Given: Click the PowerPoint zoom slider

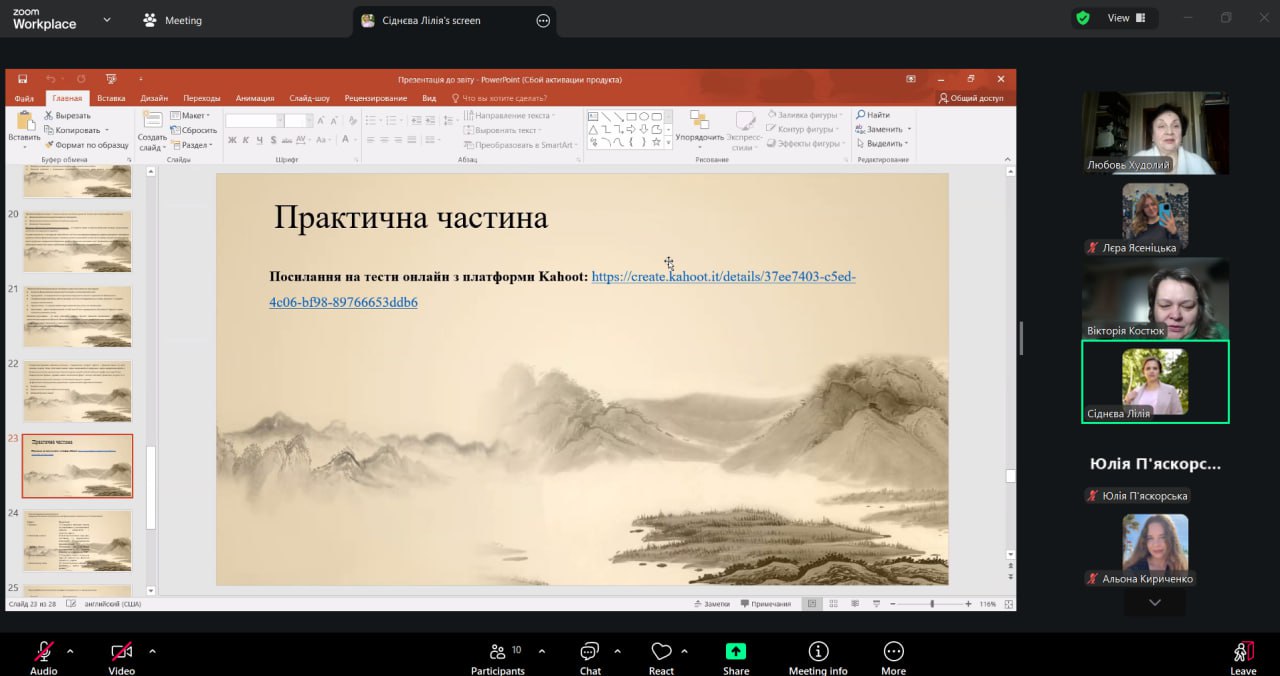Looking at the screenshot, I should pos(932,604).
